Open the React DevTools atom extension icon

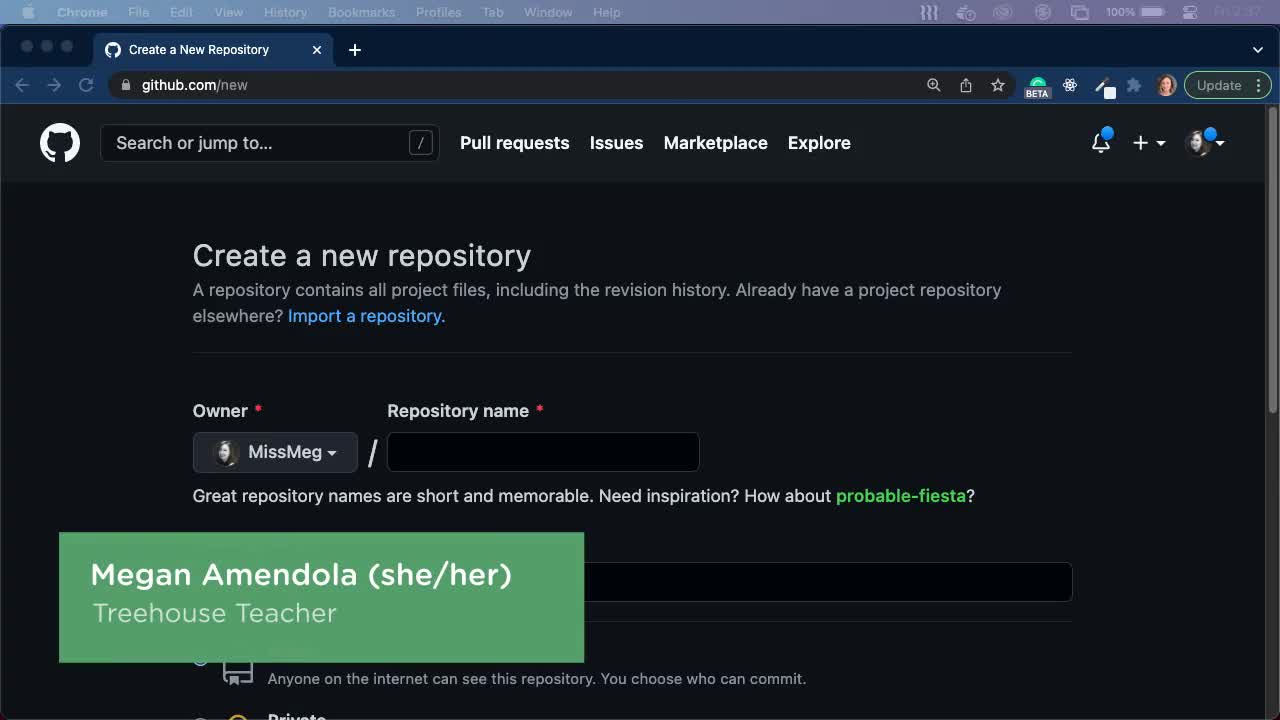(x=1070, y=85)
